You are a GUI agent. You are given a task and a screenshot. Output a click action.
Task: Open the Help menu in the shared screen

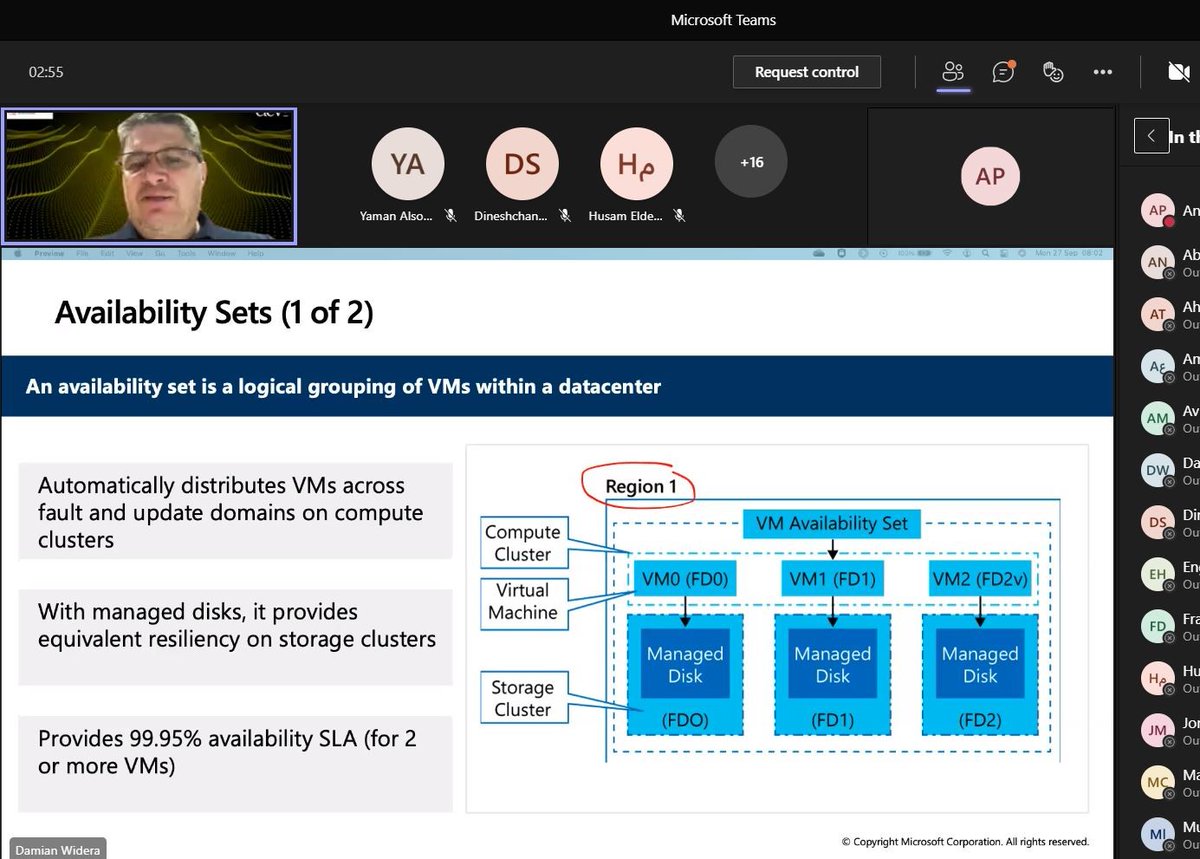[255, 254]
